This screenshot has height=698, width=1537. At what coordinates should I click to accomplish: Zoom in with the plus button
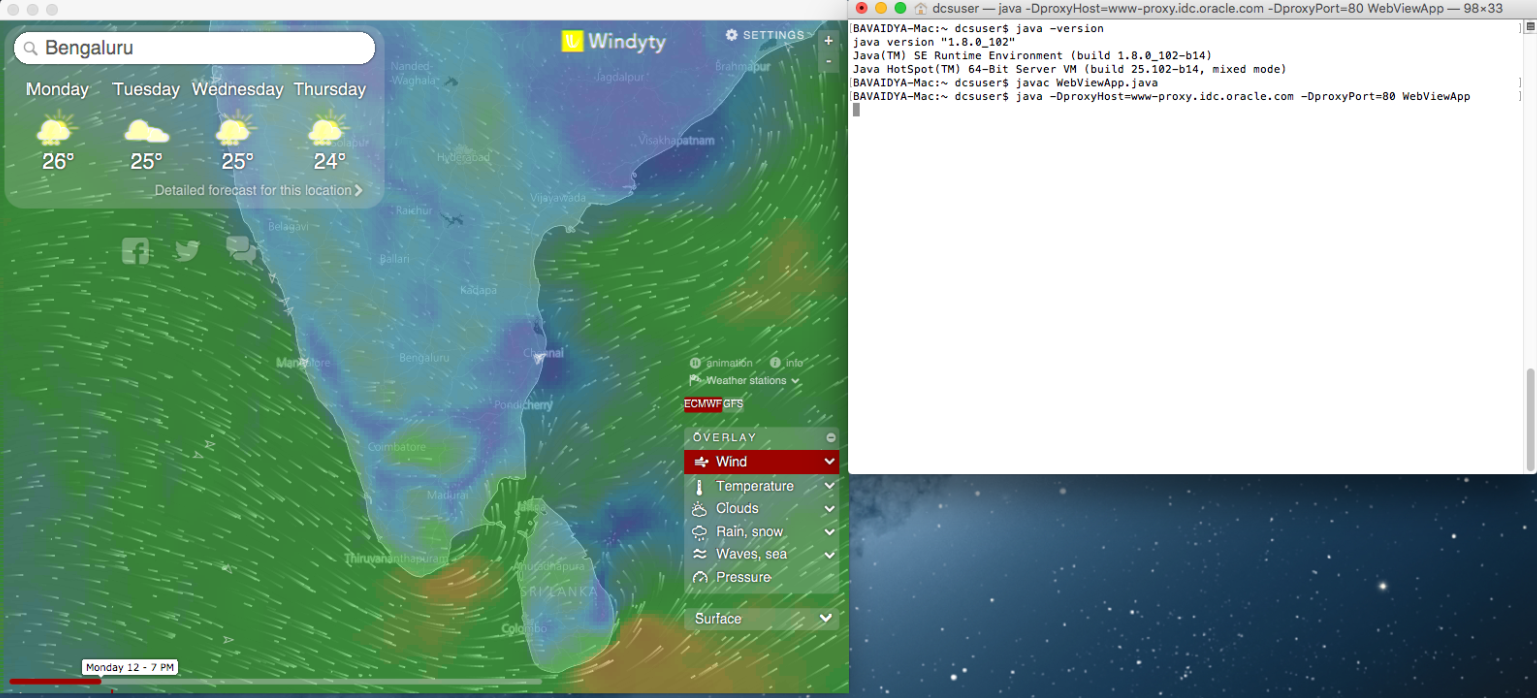(x=828, y=41)
